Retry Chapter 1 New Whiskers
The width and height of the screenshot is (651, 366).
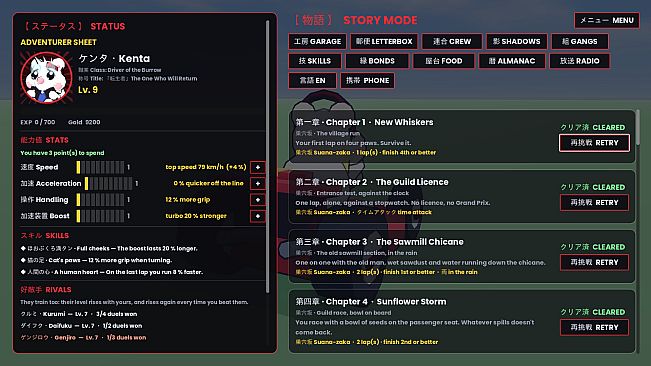tap(594, 143)
